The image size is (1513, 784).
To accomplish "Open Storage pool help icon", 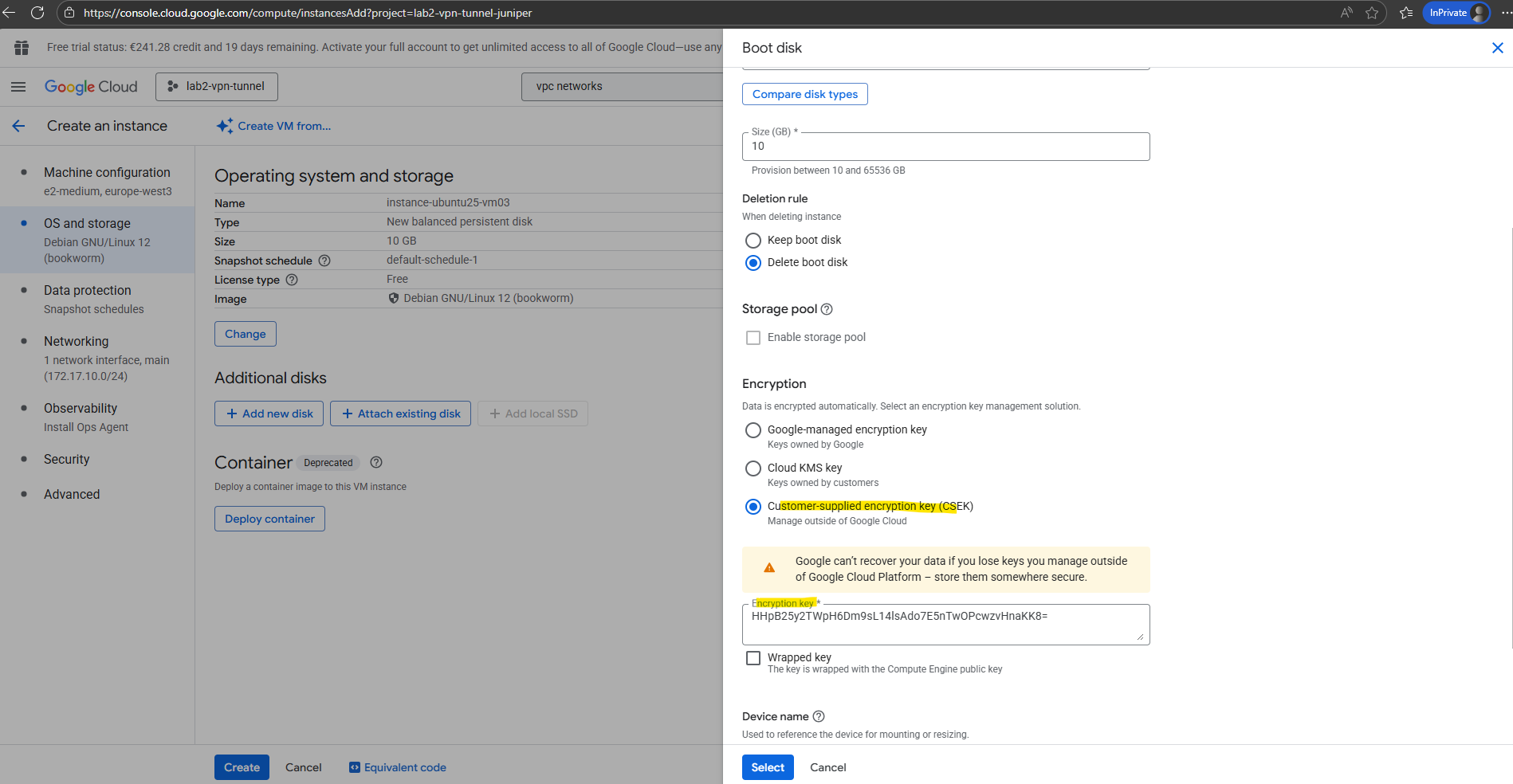I will 827,309.
